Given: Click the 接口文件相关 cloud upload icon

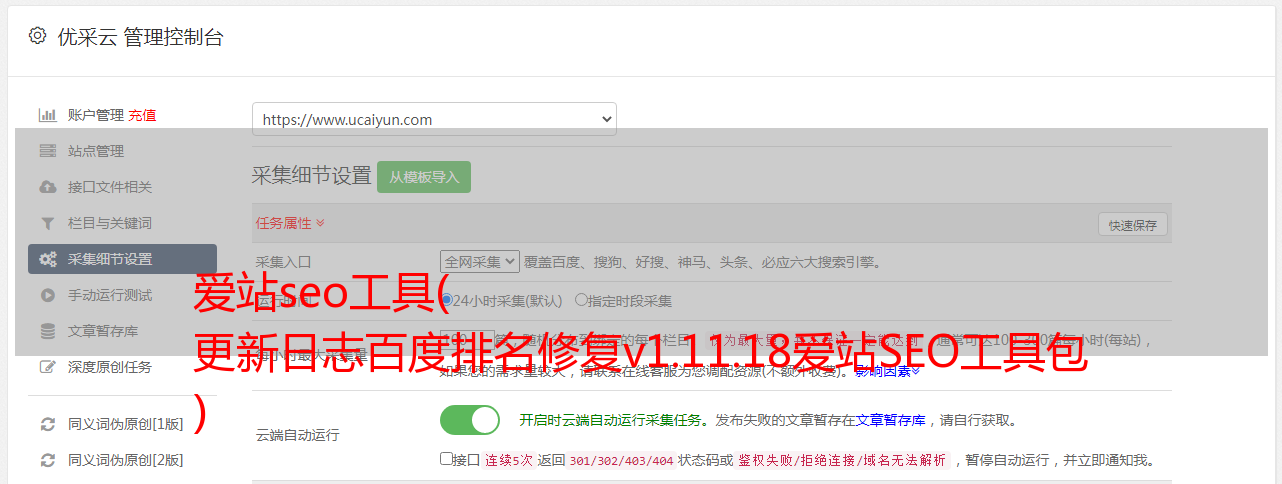Looking at the screenshot, I should (x=47, y=187).
